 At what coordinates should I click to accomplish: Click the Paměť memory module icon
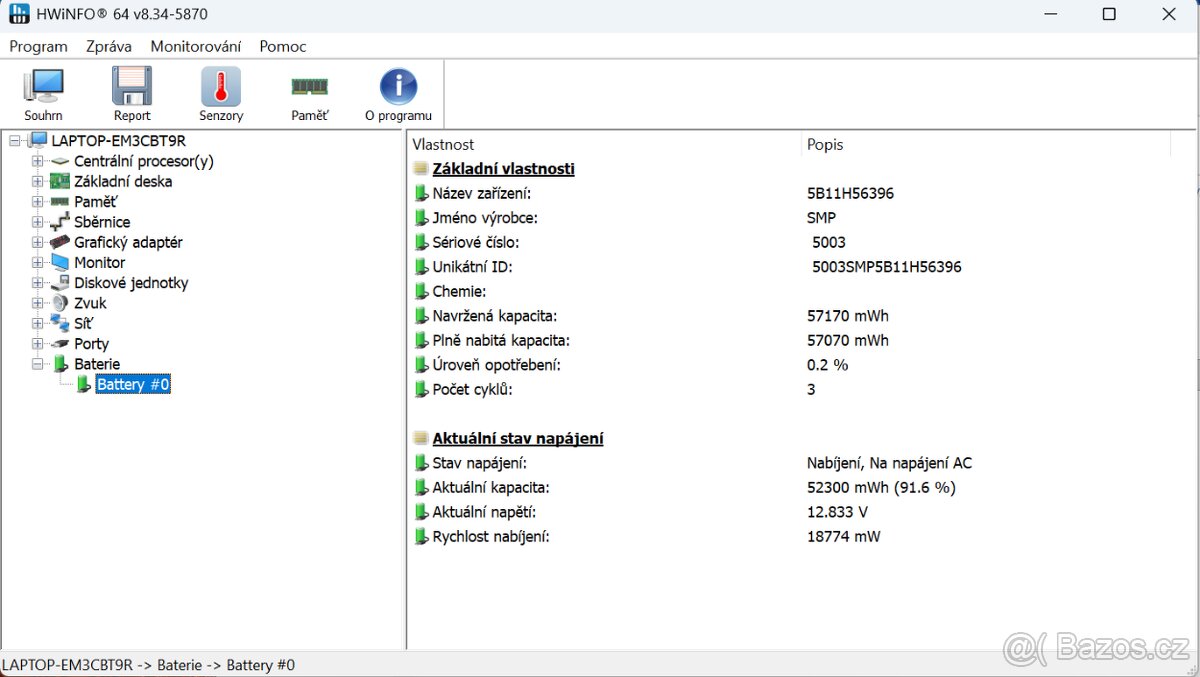[x=310, y=88]
